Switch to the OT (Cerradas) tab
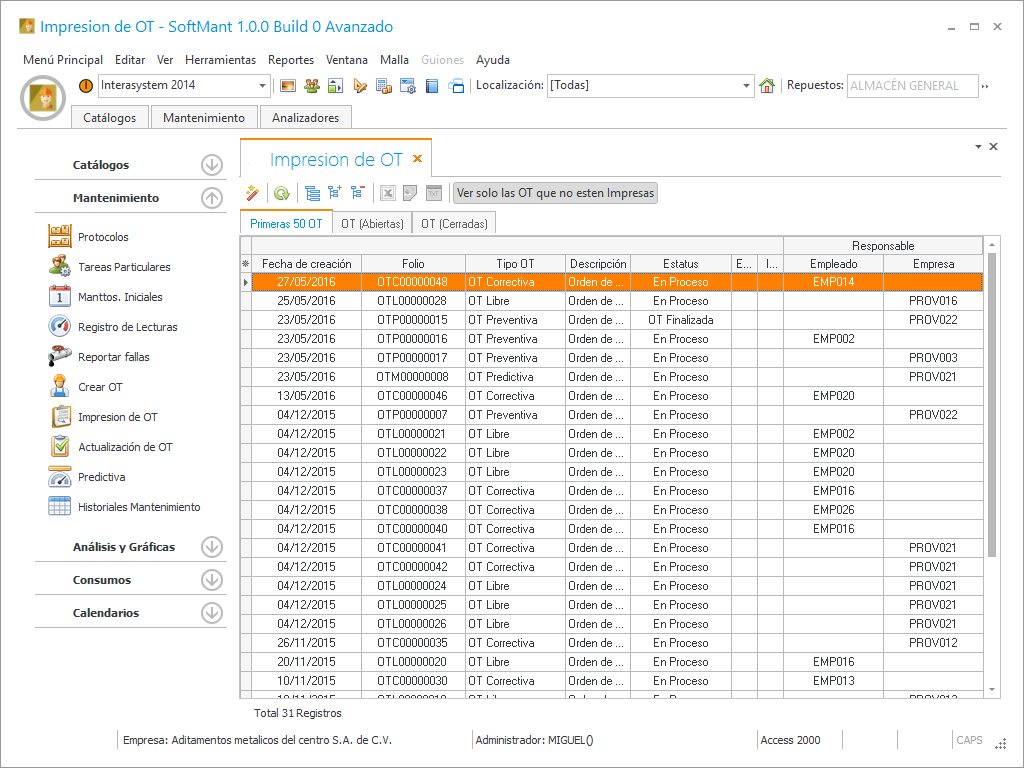The width and height of the screenshot is (1024, 768). 455,224
